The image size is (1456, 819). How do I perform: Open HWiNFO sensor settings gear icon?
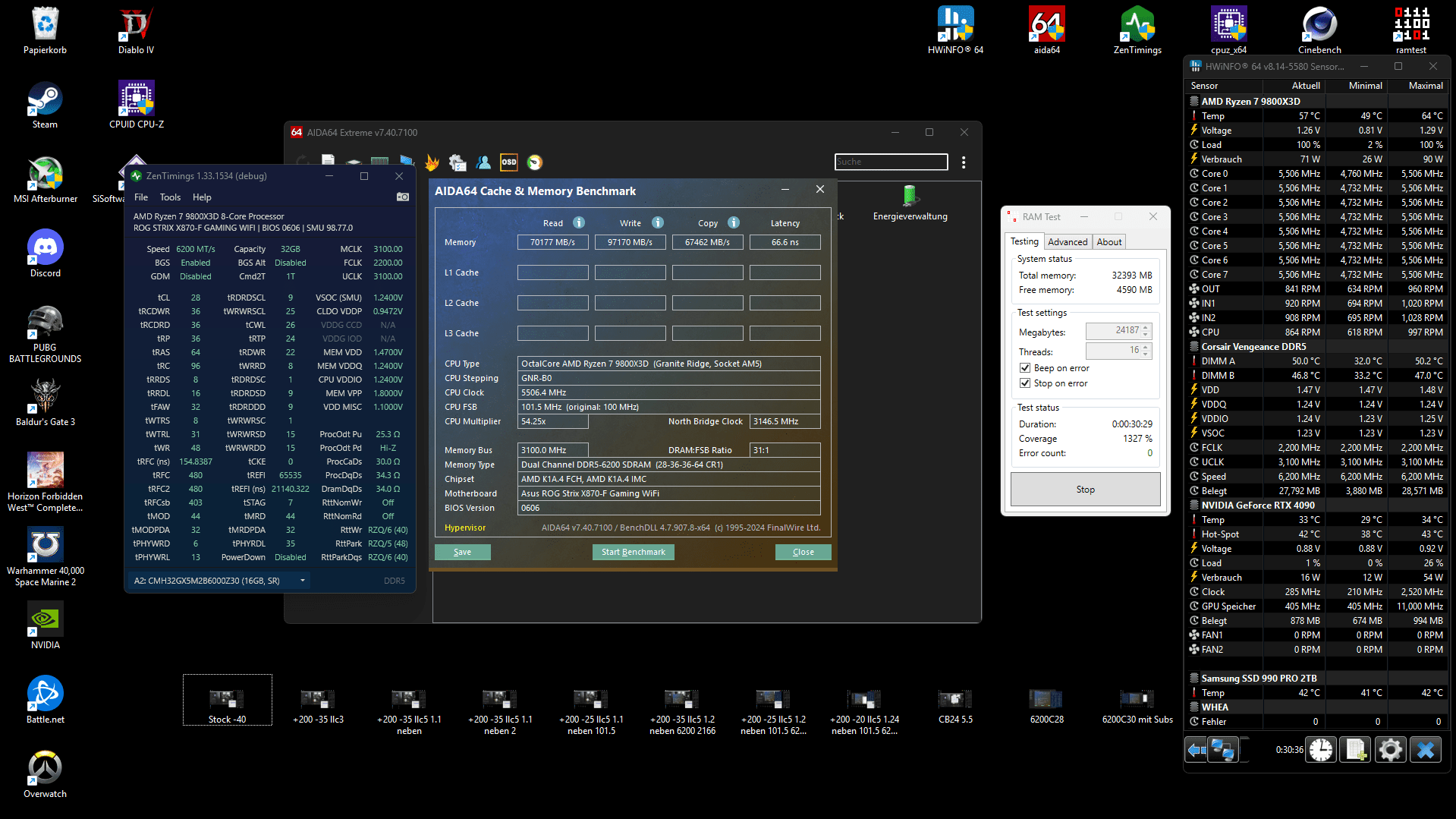[1391, 750]
